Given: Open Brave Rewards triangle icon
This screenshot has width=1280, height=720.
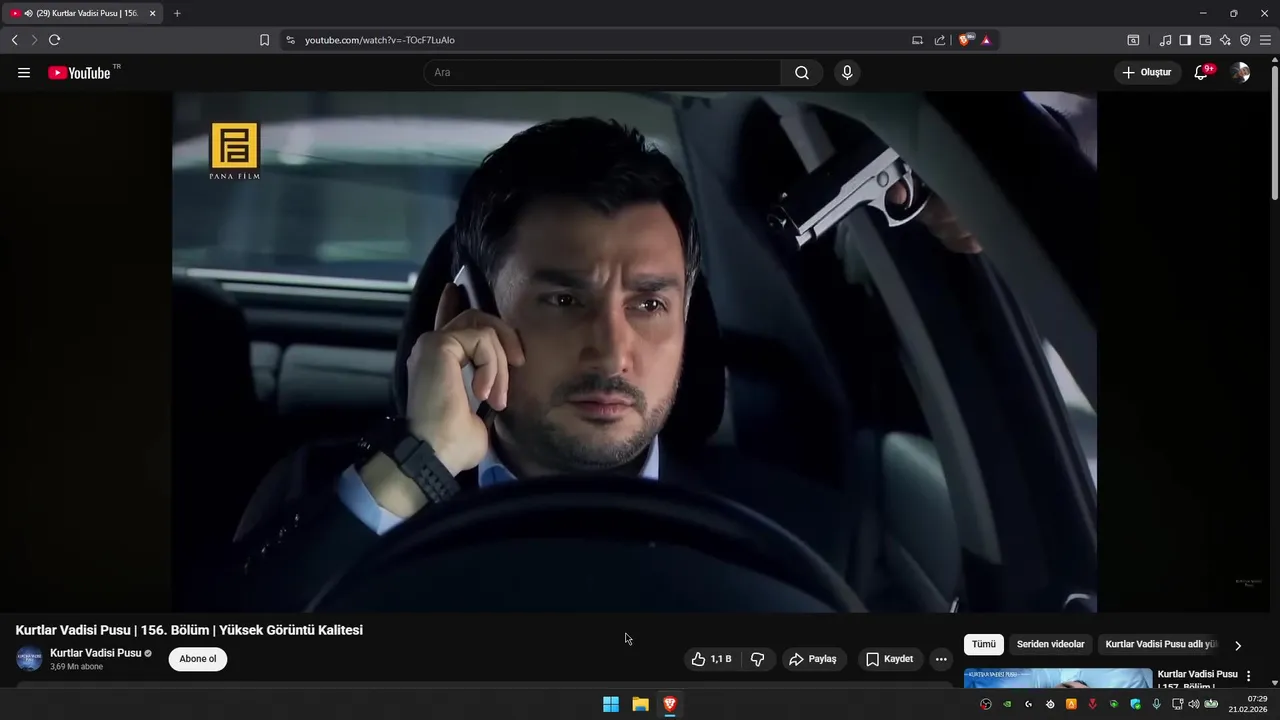Looking at the screenshot, I should [x=986, y=40].
